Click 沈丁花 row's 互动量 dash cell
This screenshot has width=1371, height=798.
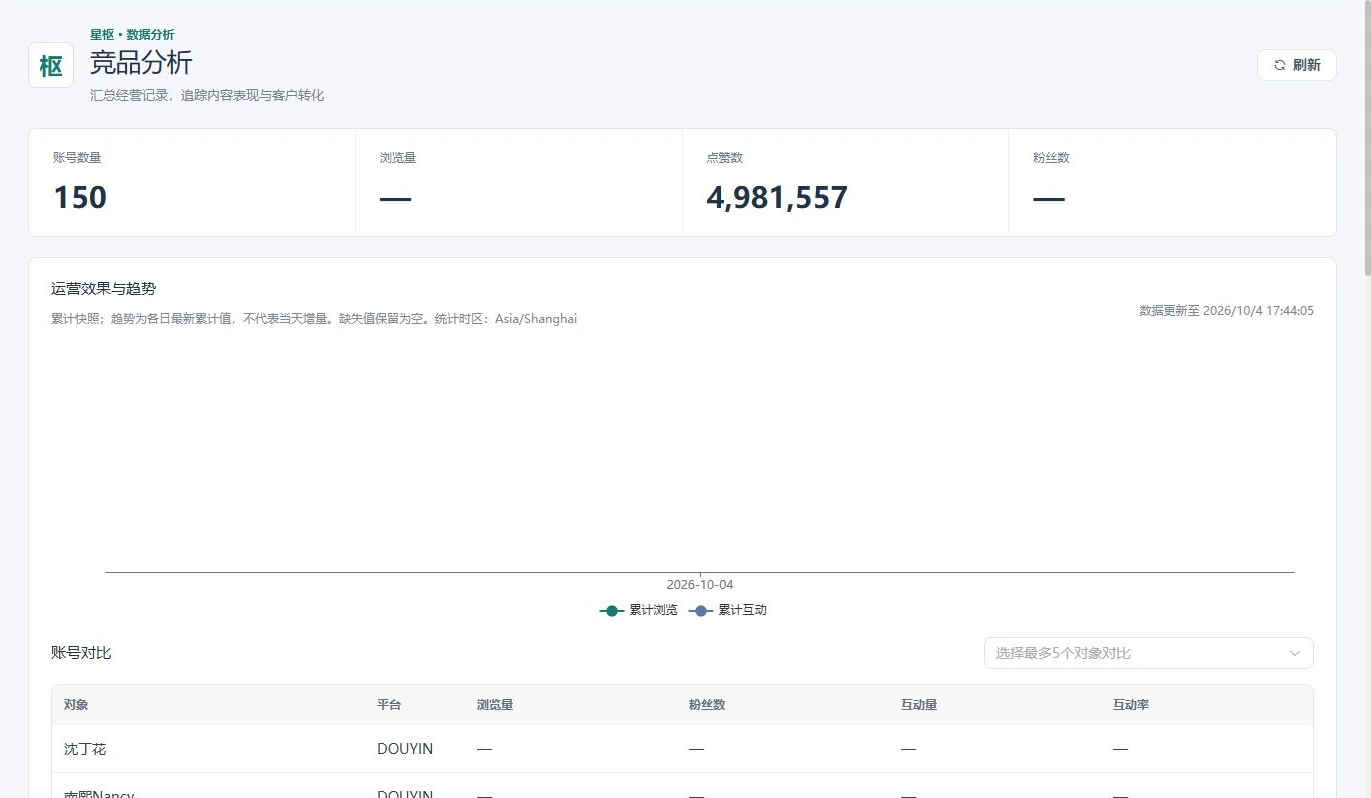(x=908, y=749)
